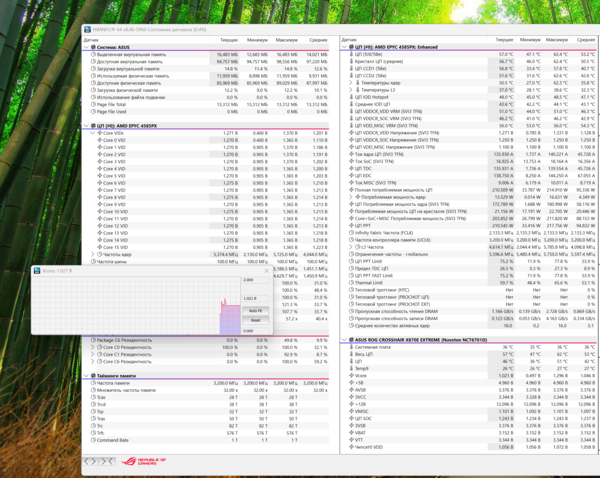Collapse the Тайминги памяти section
This screenshot has height=478, width=600.
pos(86,376)
